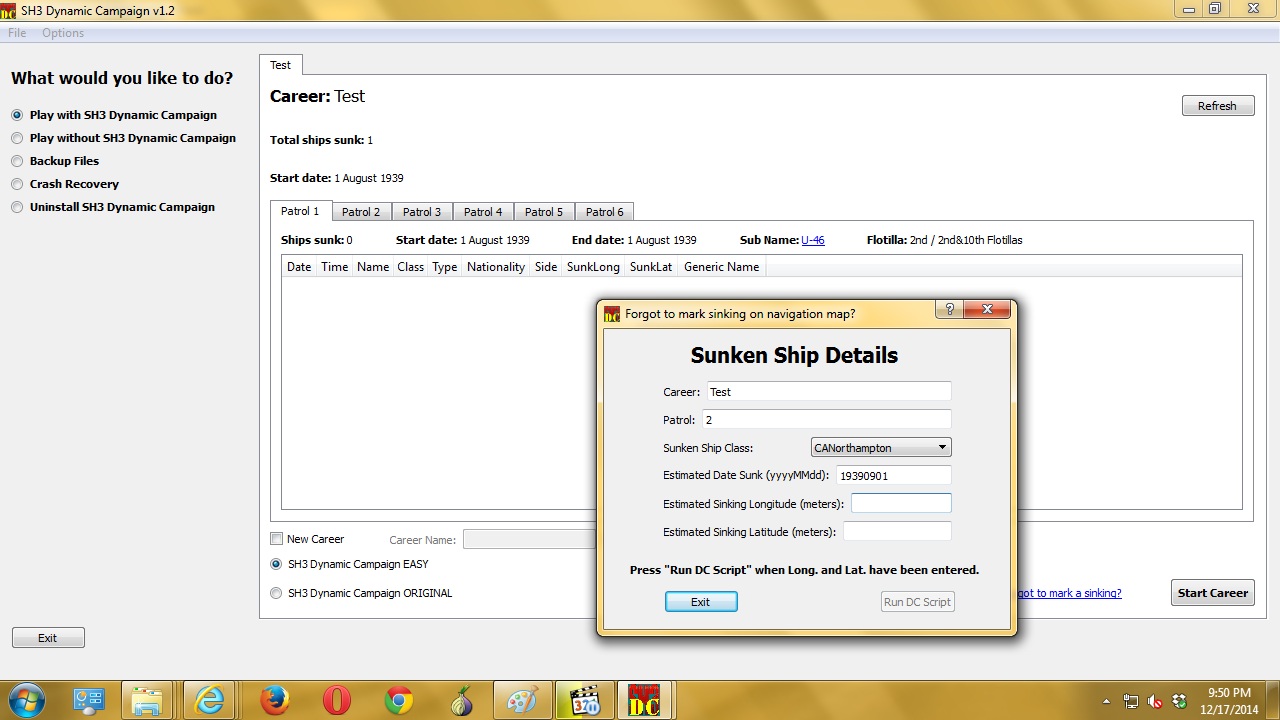This screenshot has height=720, width=1280.
Task: Click the Patrol number input field
Action: 827,420
